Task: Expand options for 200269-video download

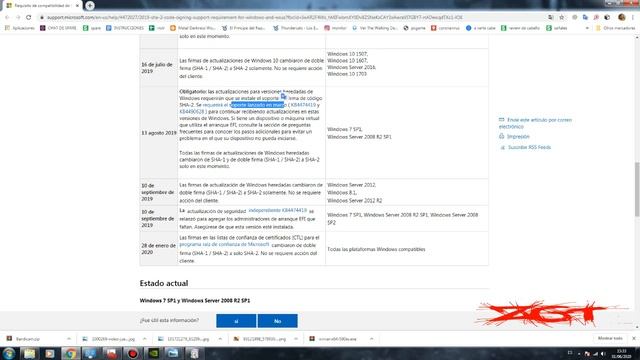Action: pos(144,339)
